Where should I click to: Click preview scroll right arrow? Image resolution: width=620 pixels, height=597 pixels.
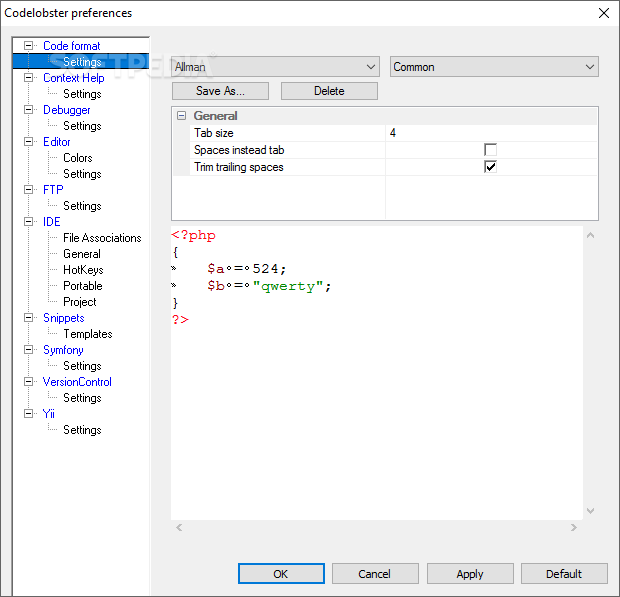[x=574, y=527]
